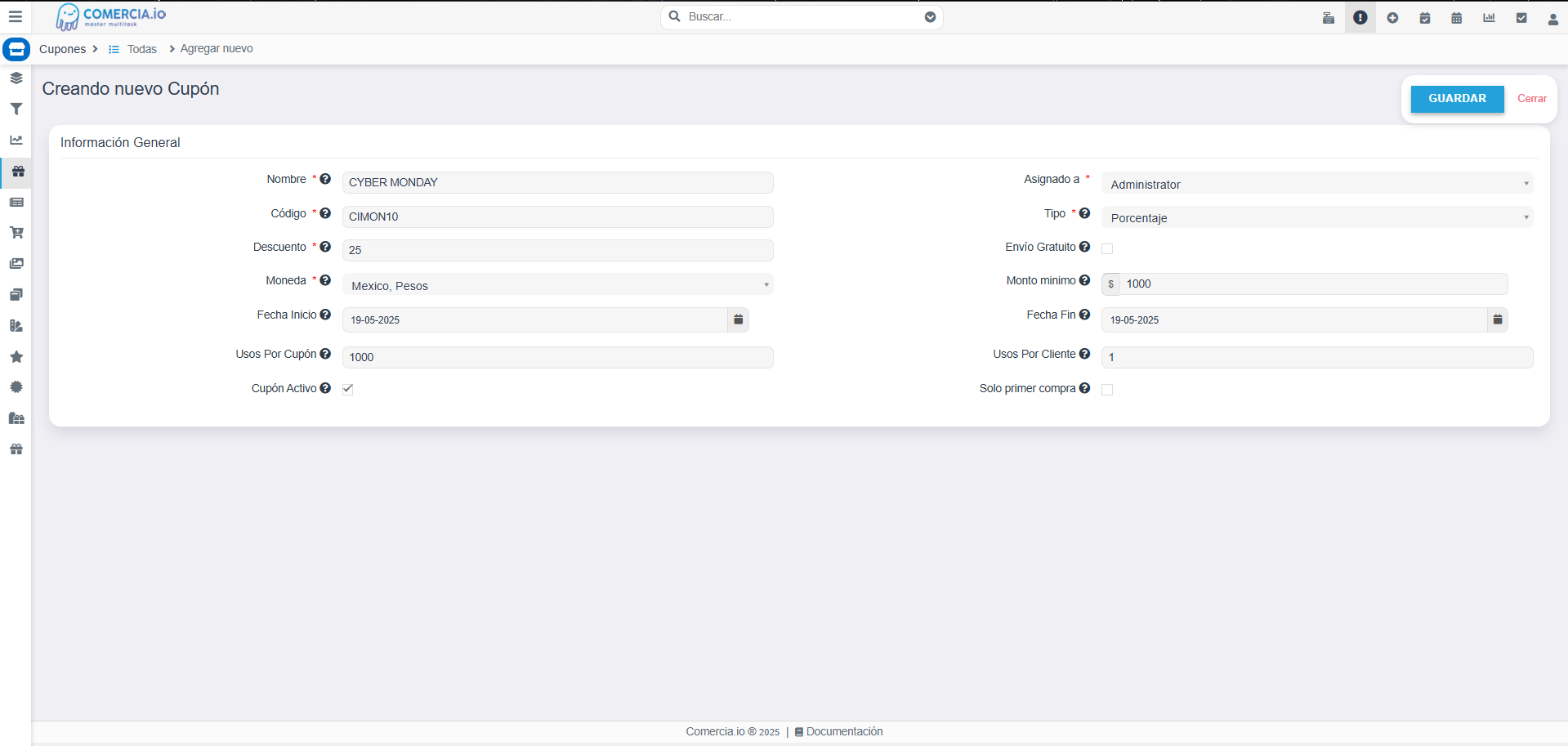Select the highlighted gift coupons sidebar icon
This screenshot has height=746, width=1568.
coord(17,171)
